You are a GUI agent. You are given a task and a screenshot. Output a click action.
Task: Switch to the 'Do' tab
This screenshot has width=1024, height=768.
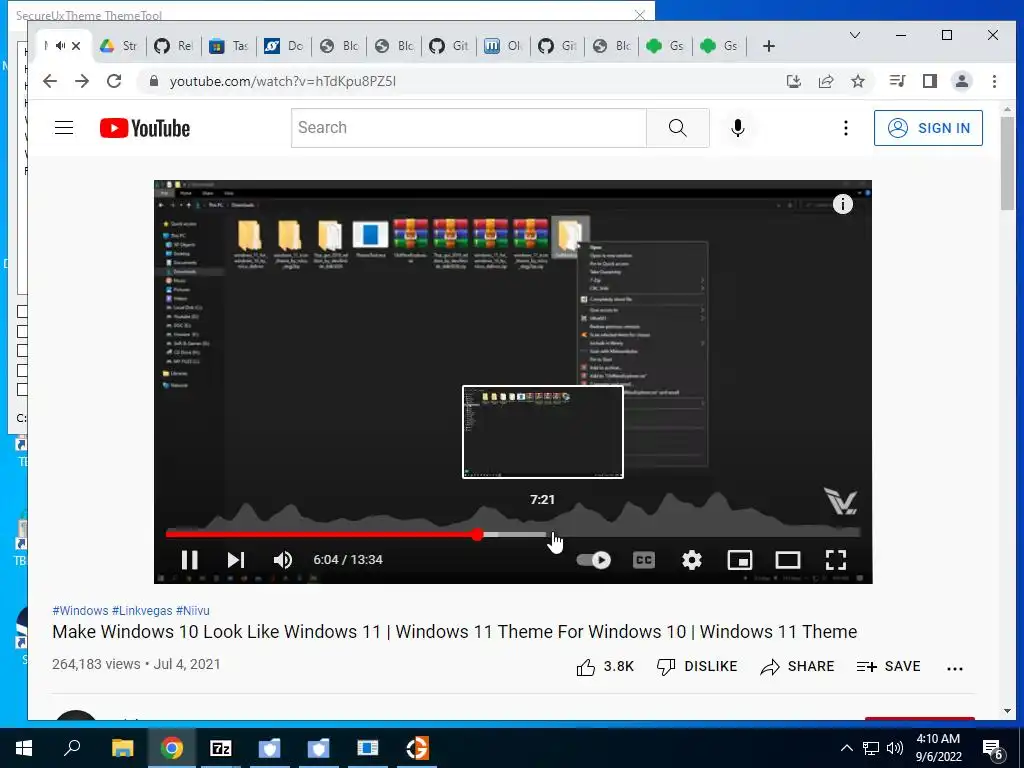tap(283, 46)
